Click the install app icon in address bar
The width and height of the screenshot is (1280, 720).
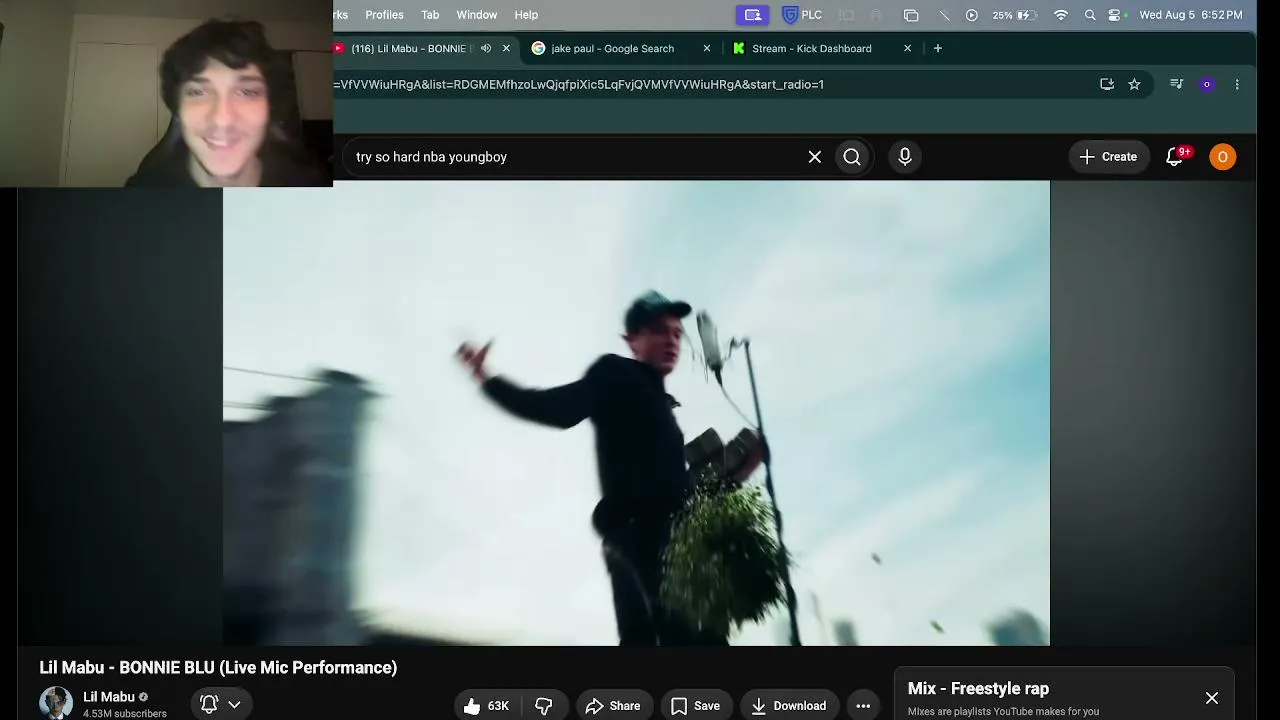(1107, 85)
